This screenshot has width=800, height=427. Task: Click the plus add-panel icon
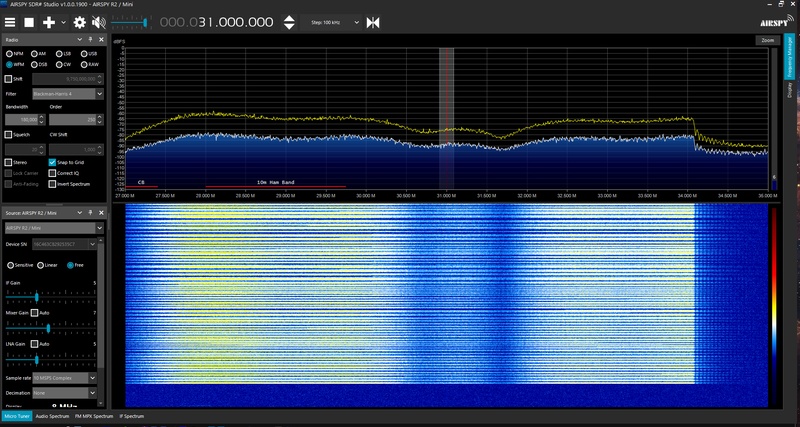[48, 22]
